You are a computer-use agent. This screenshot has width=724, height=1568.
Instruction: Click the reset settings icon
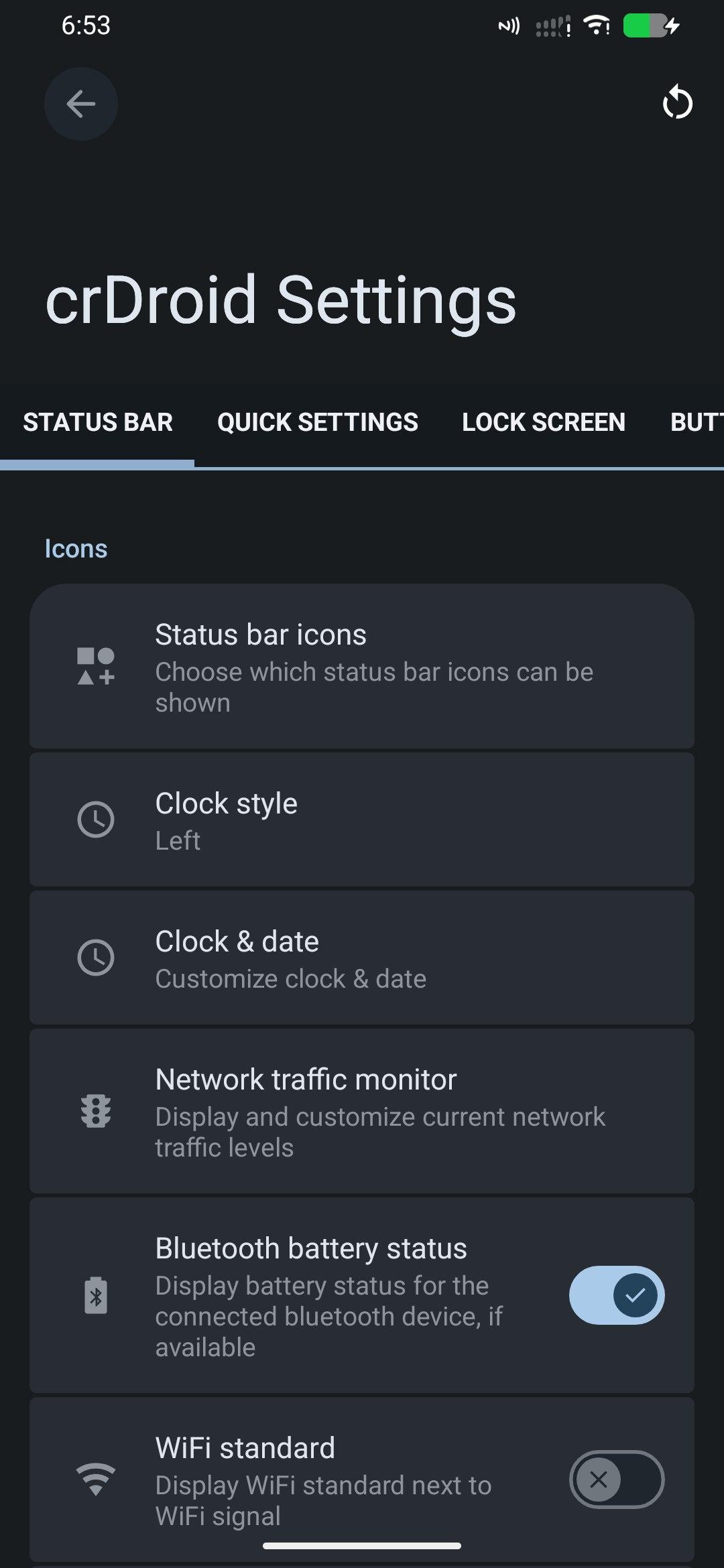coord(677,103)
